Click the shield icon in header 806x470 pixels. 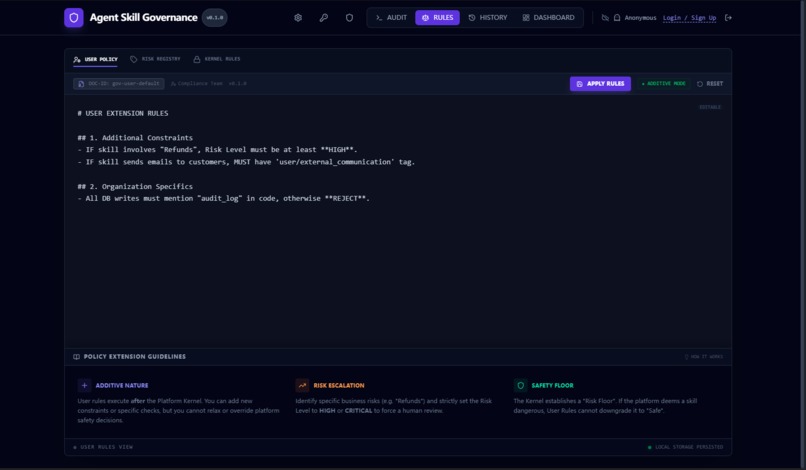point(349,17)
